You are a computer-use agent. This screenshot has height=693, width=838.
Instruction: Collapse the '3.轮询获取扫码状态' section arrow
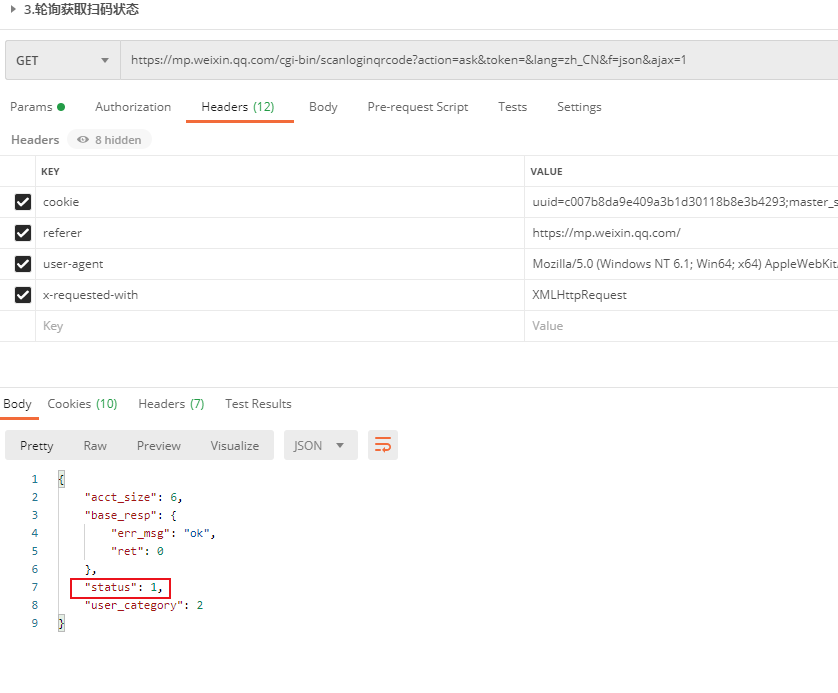click(13, 9)
